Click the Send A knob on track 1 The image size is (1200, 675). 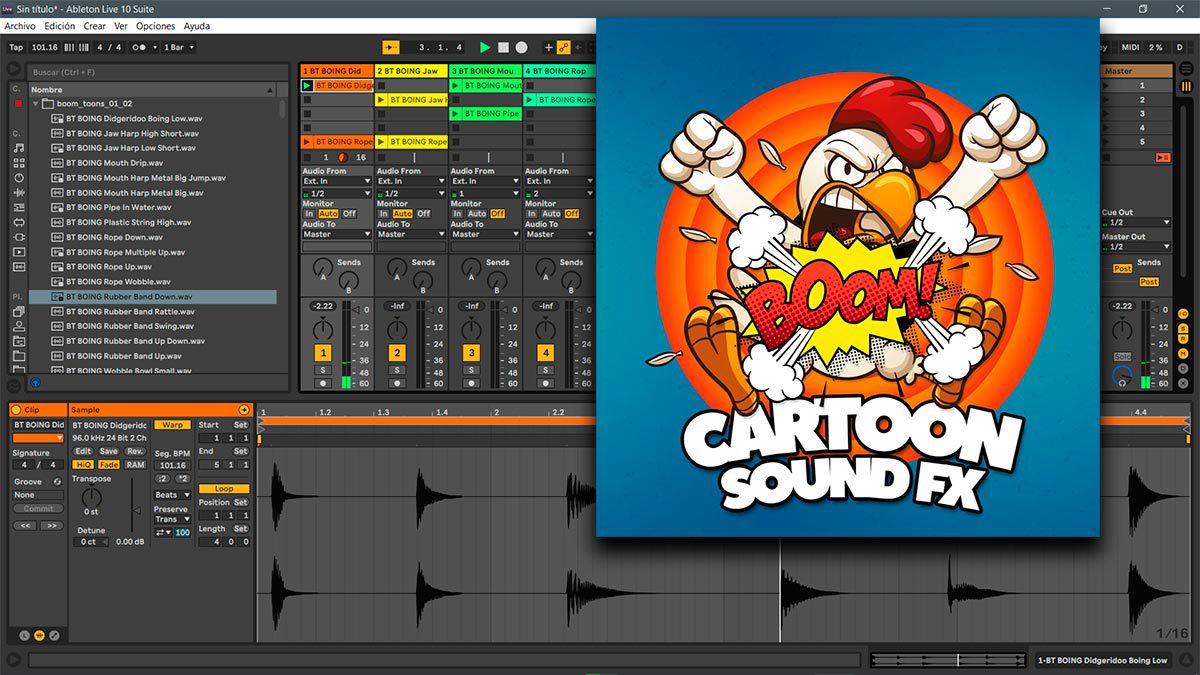(321, 268)
